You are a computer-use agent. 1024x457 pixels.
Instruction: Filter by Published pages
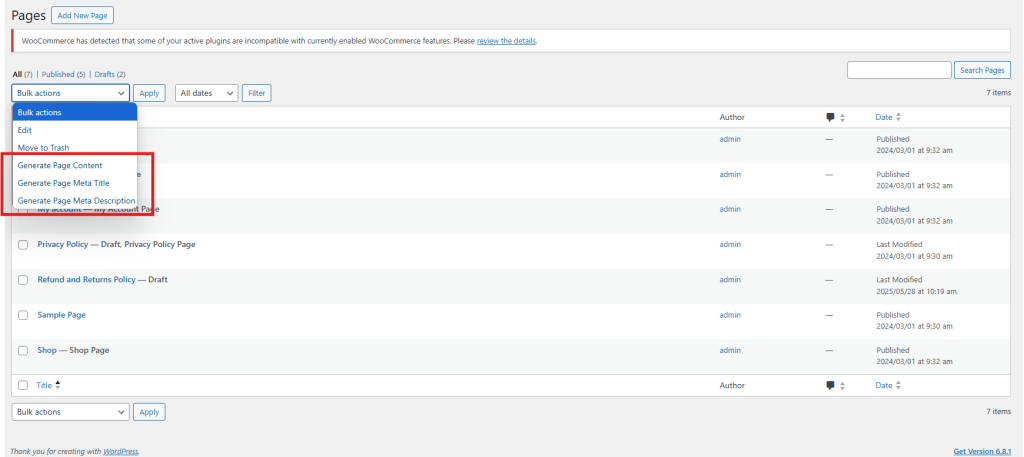[x=63, y=74]
